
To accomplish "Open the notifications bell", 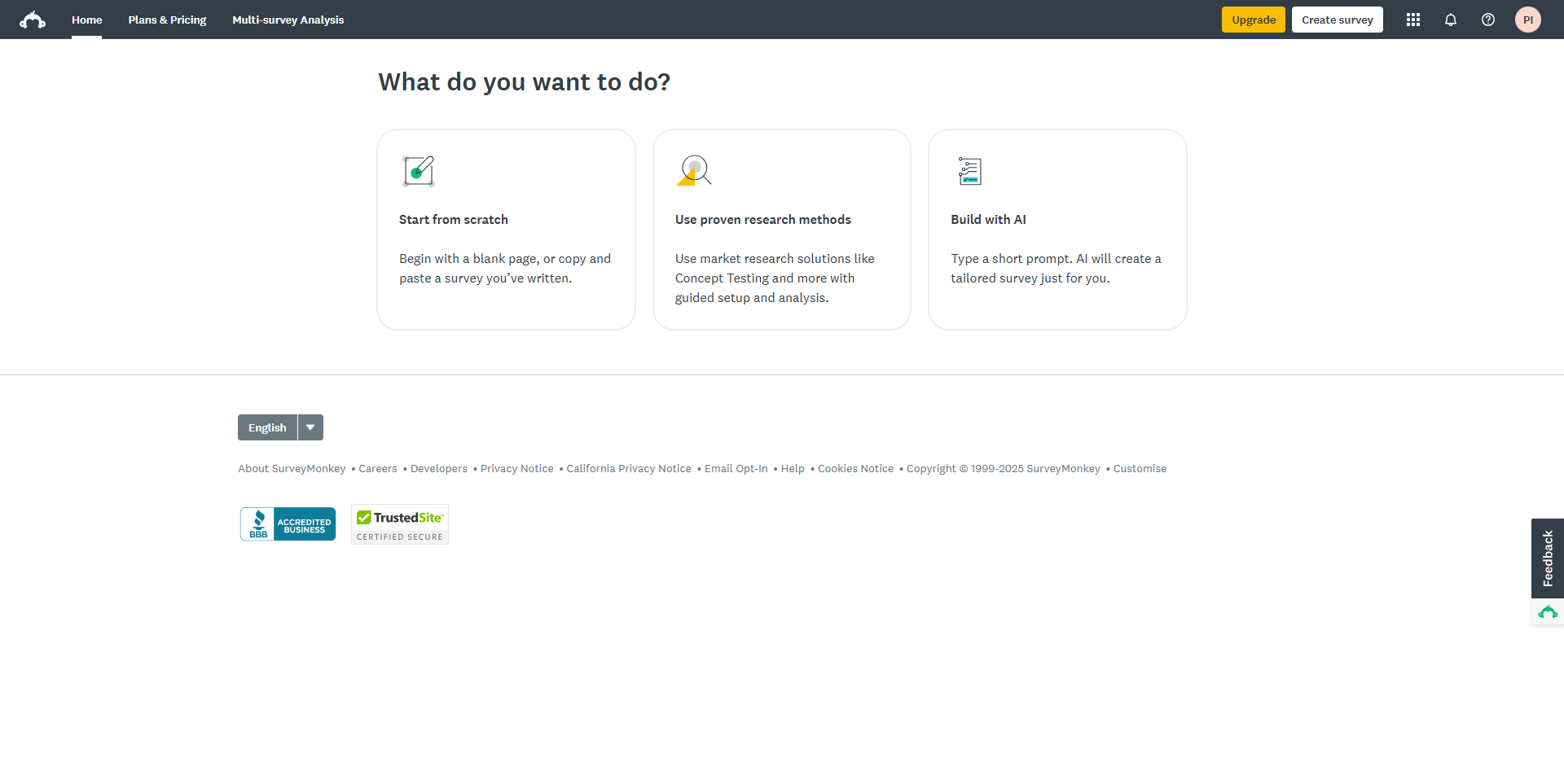I will point(1450,20).
